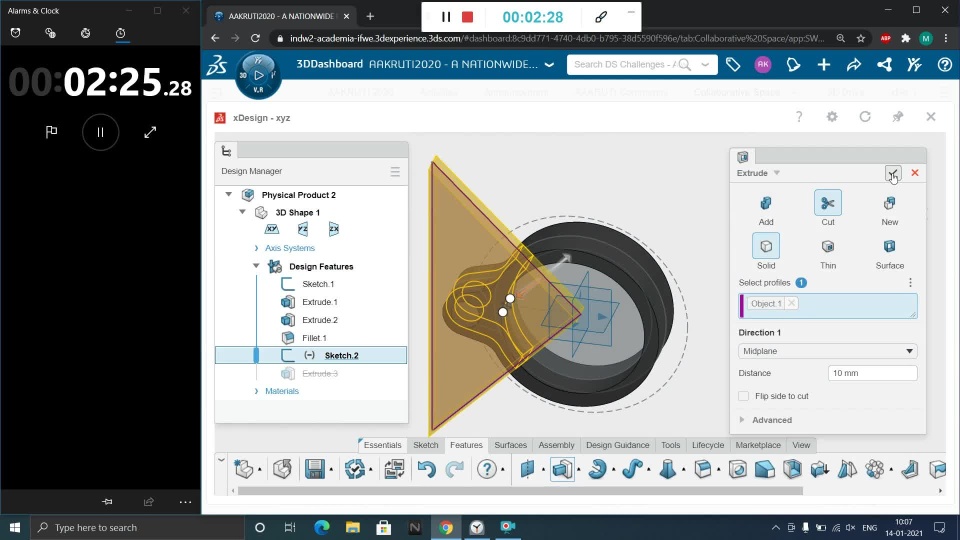
Task: Select Sketch.1 in the design tree
Action: coord(318,284)
